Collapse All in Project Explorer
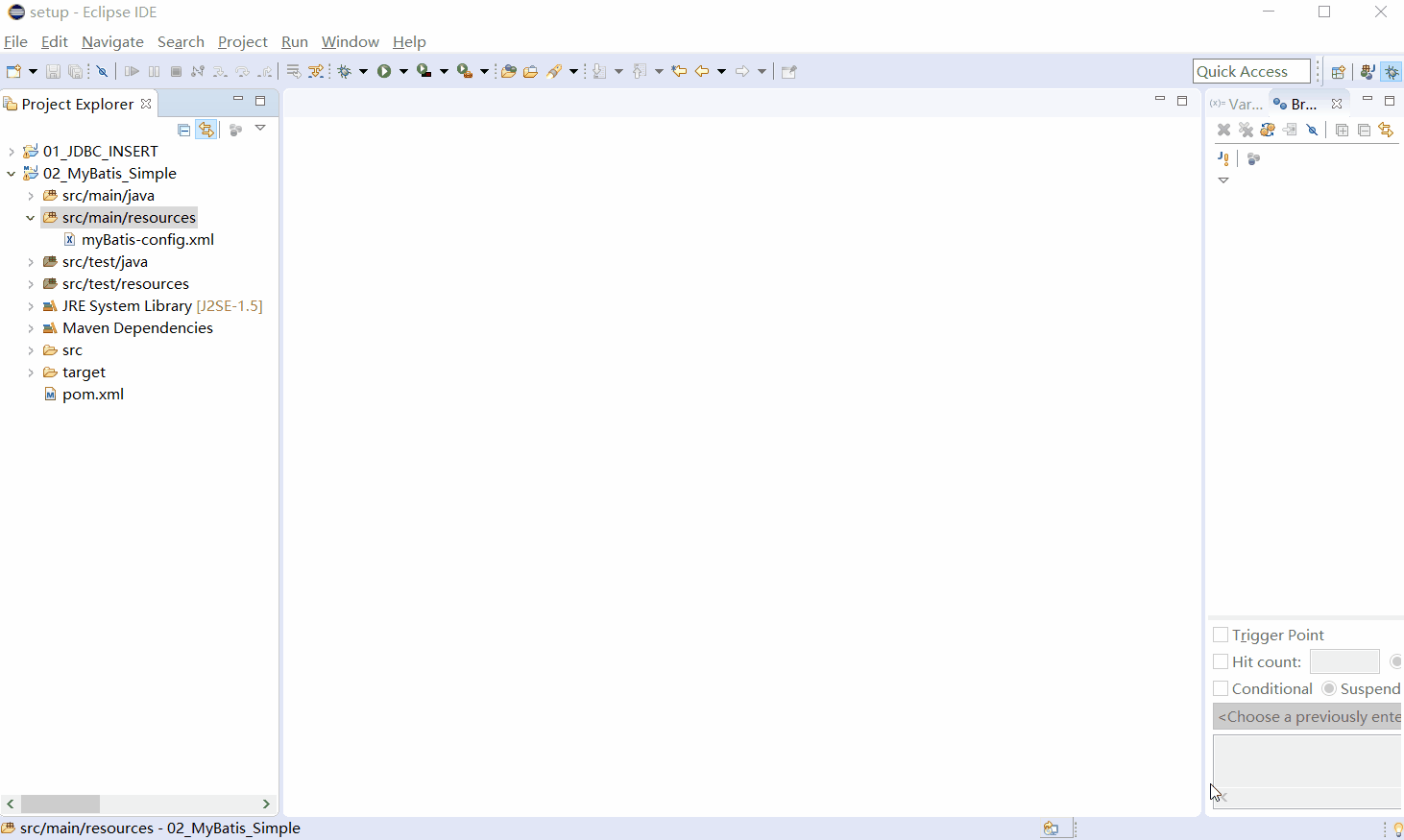The height and width of the screenshot is (840, 1404). 184,130
